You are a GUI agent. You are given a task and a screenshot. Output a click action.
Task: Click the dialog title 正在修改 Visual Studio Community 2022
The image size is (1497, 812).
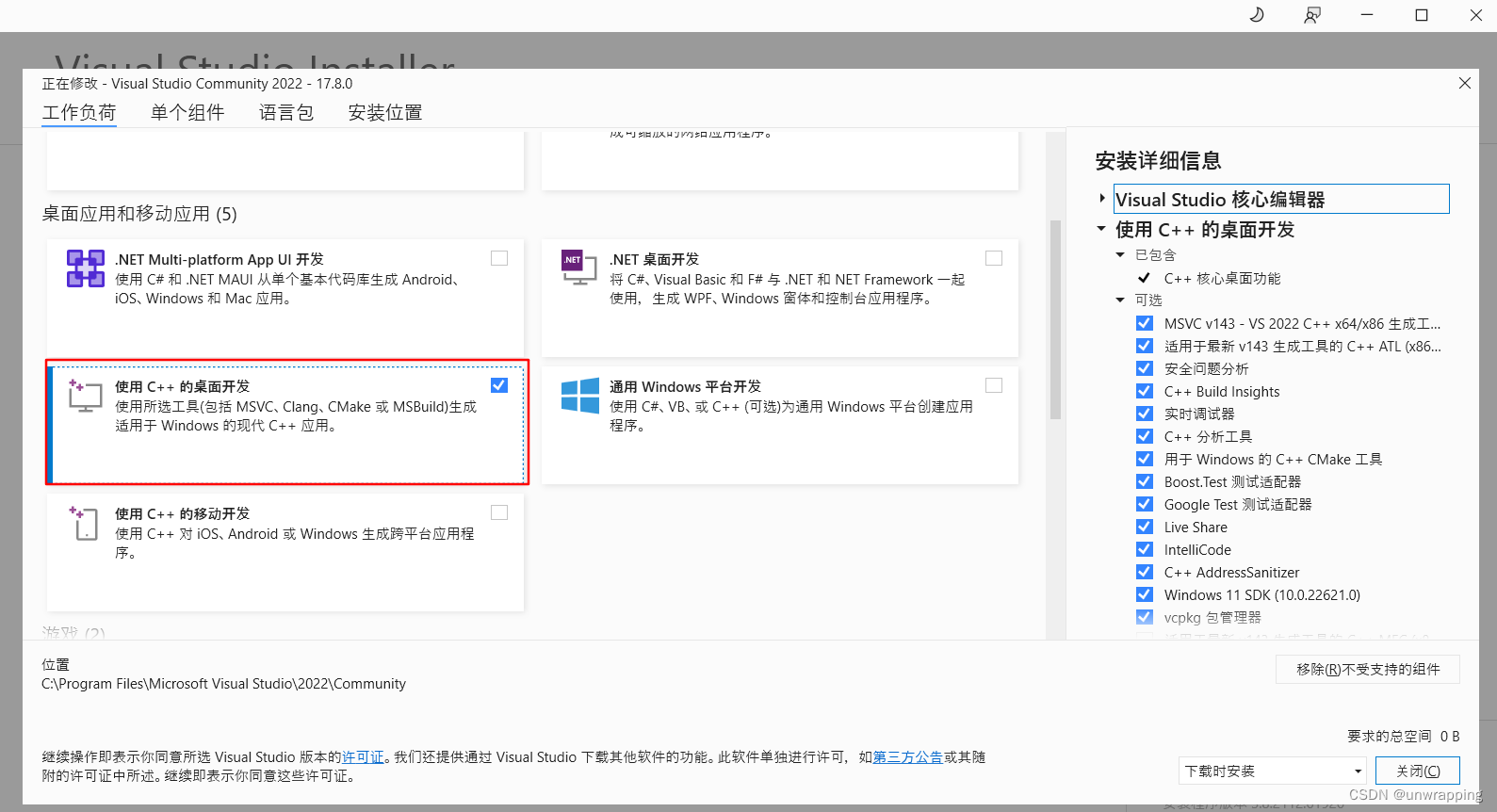pyautogui.click(x=197, y=84)
